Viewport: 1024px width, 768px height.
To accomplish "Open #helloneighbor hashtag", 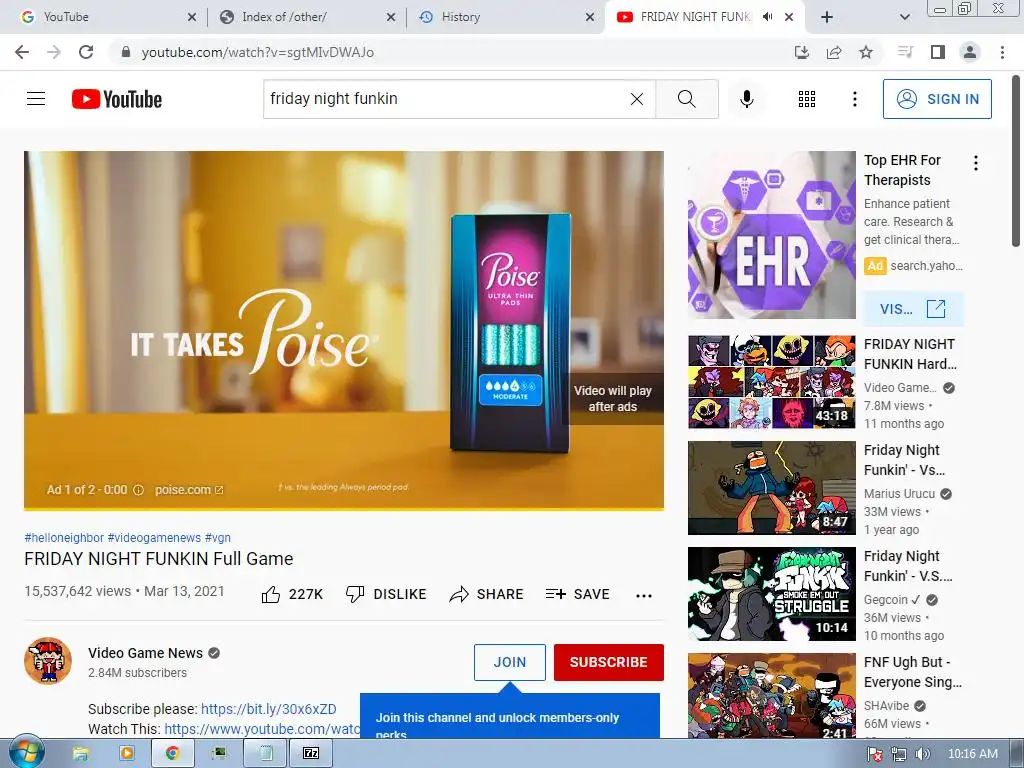I will [64, 537].
